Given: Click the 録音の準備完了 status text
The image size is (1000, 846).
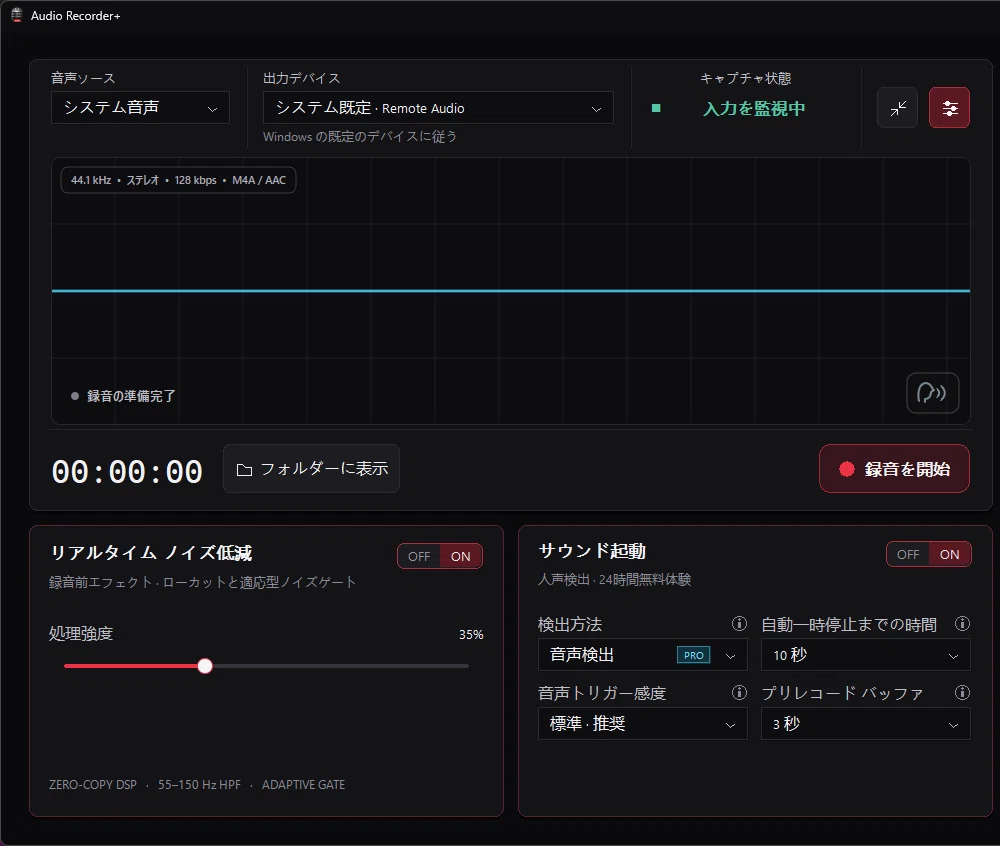Looking at the screenshot, I should (131, 396).
